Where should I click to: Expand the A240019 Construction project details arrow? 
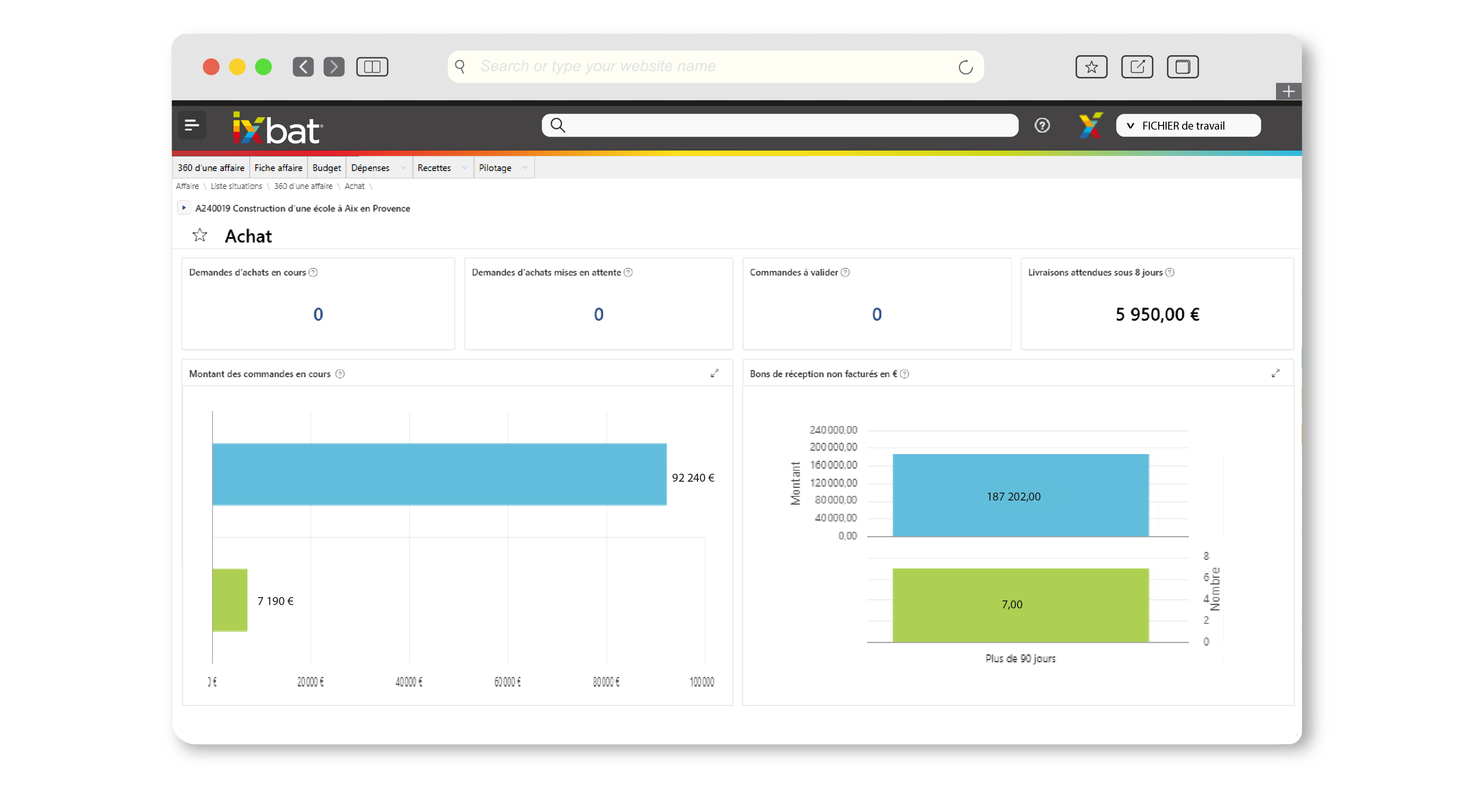tap(184, 208)
